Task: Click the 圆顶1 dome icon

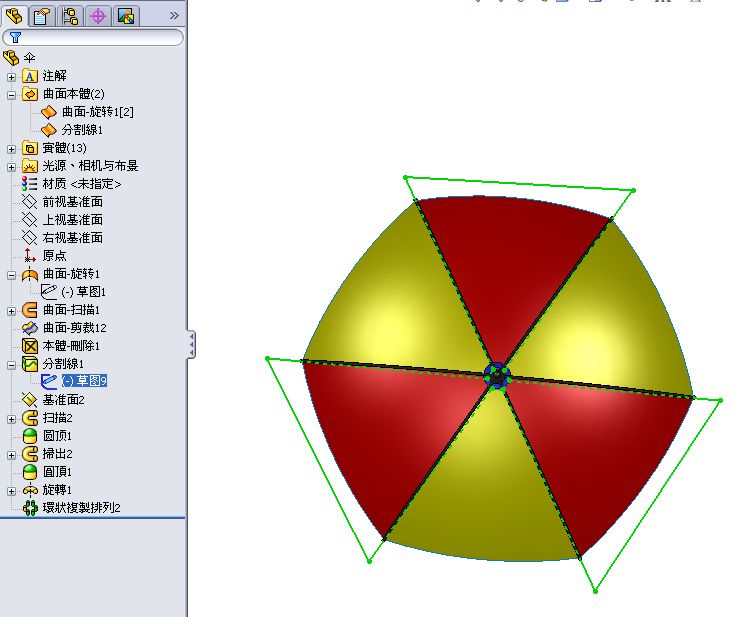Action: coord(30,436)
